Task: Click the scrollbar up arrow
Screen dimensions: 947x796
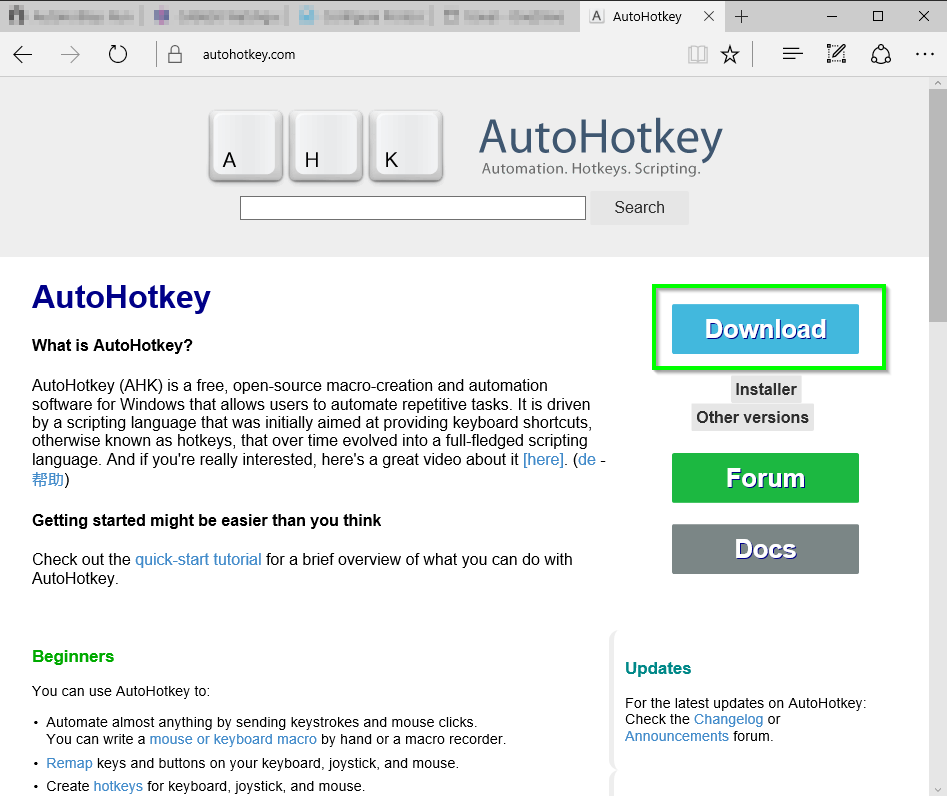Action: (937, 83)
